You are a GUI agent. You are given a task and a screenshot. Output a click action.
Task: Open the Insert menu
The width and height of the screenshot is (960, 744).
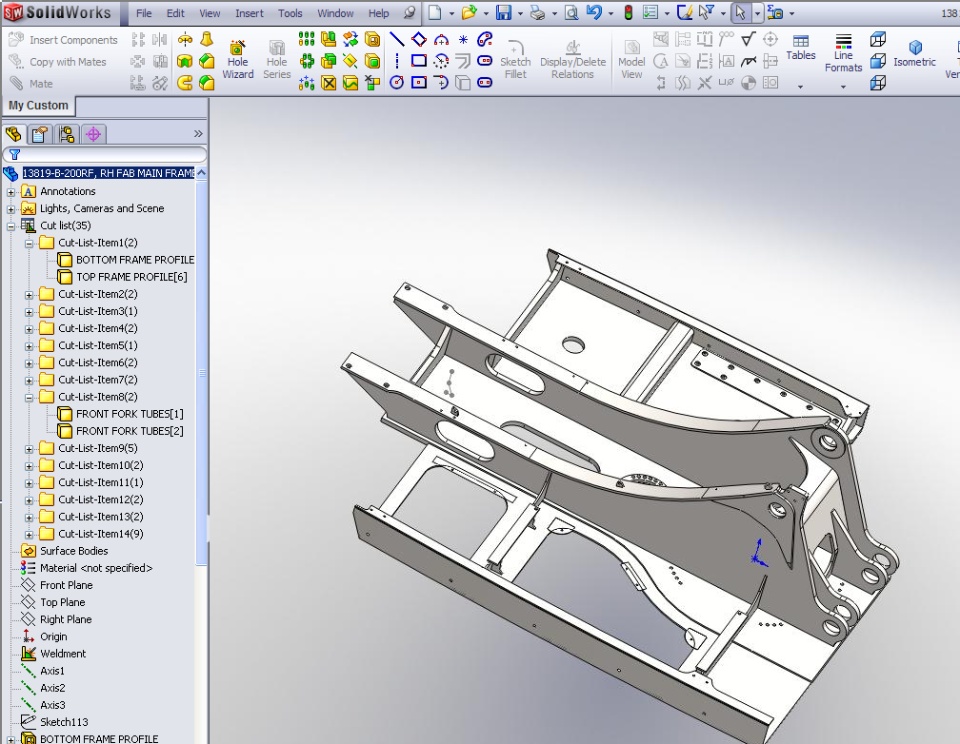pos(249,13)
